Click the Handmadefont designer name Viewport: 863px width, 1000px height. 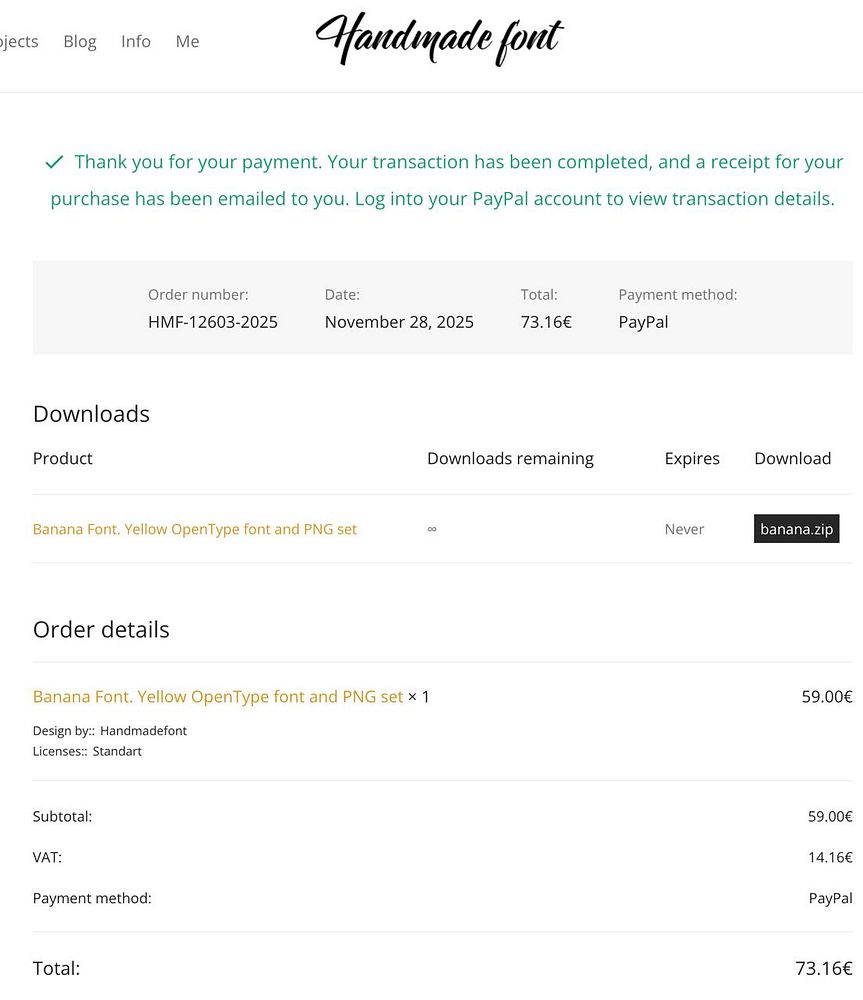[143, 731]
